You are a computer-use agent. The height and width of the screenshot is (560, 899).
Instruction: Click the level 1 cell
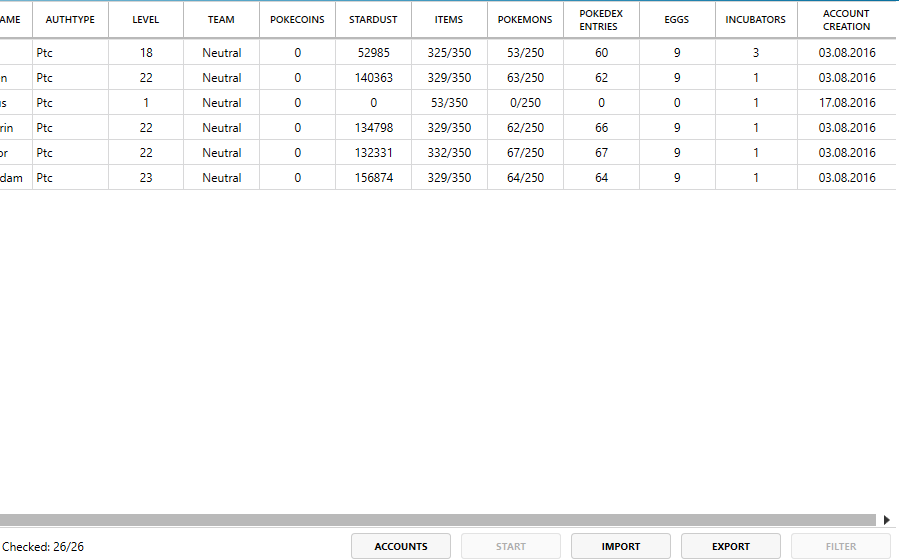pos(146,103)
